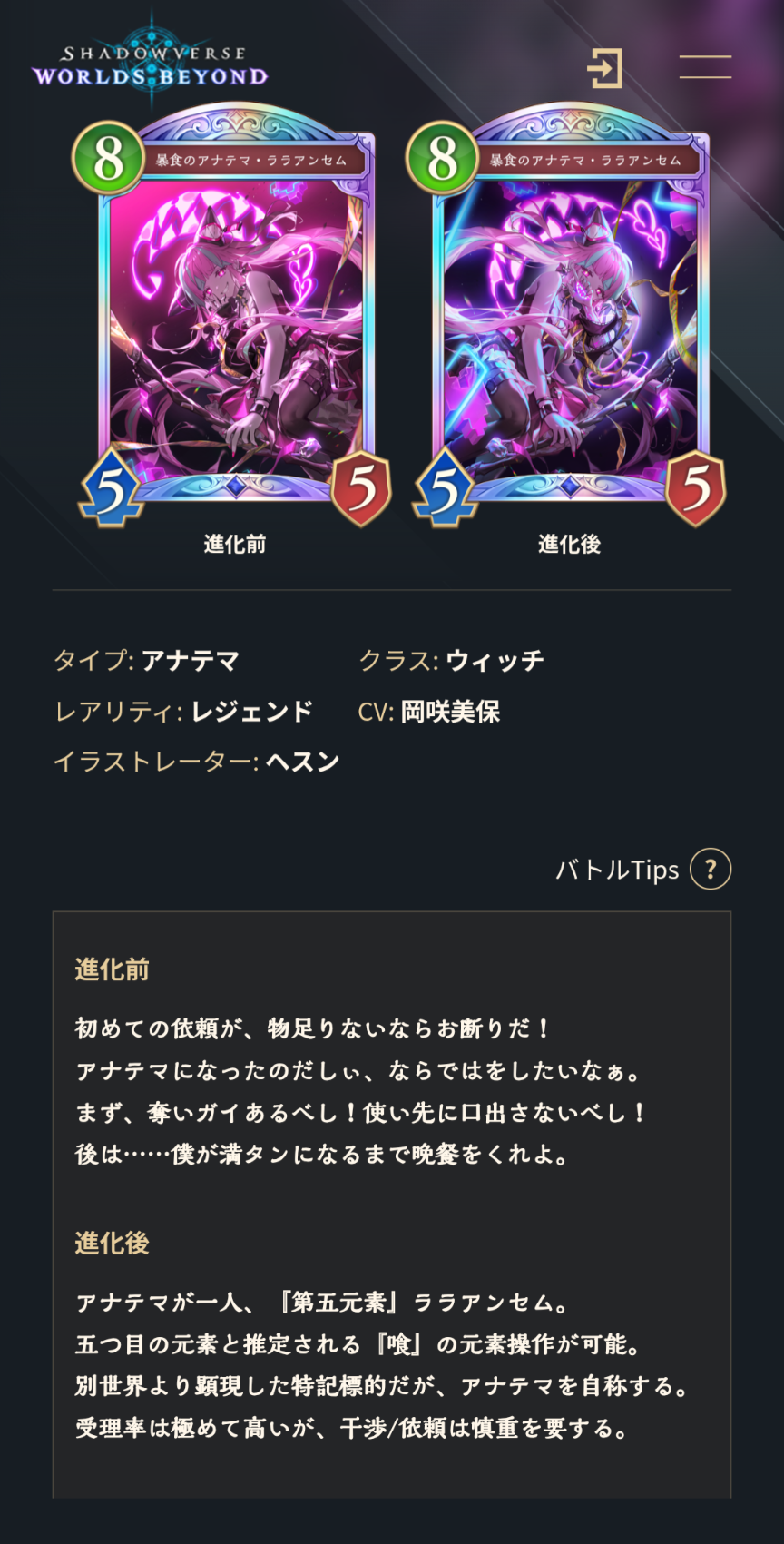Click the illustrator name ヘスン
The height and width of the screenshot is (1544, 784).
coord(302,761)
